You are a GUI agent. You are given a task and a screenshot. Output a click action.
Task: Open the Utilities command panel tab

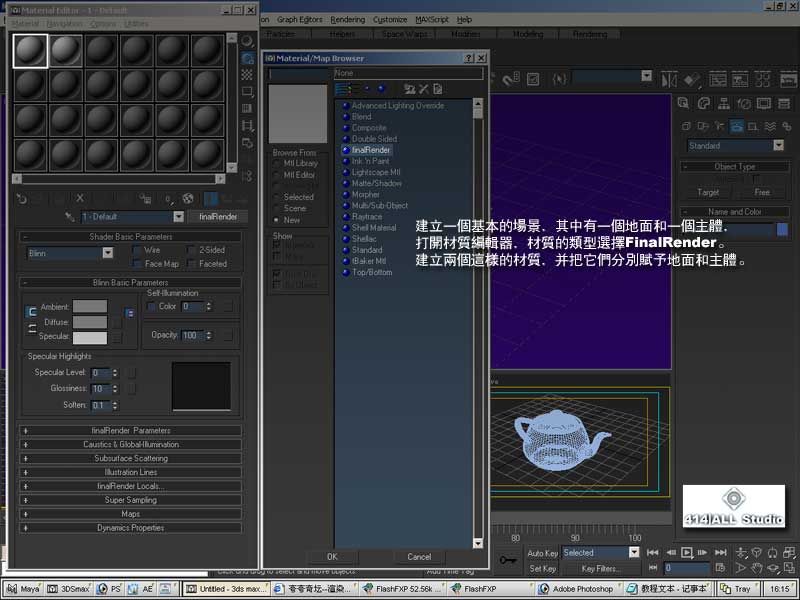pos(784,104)
